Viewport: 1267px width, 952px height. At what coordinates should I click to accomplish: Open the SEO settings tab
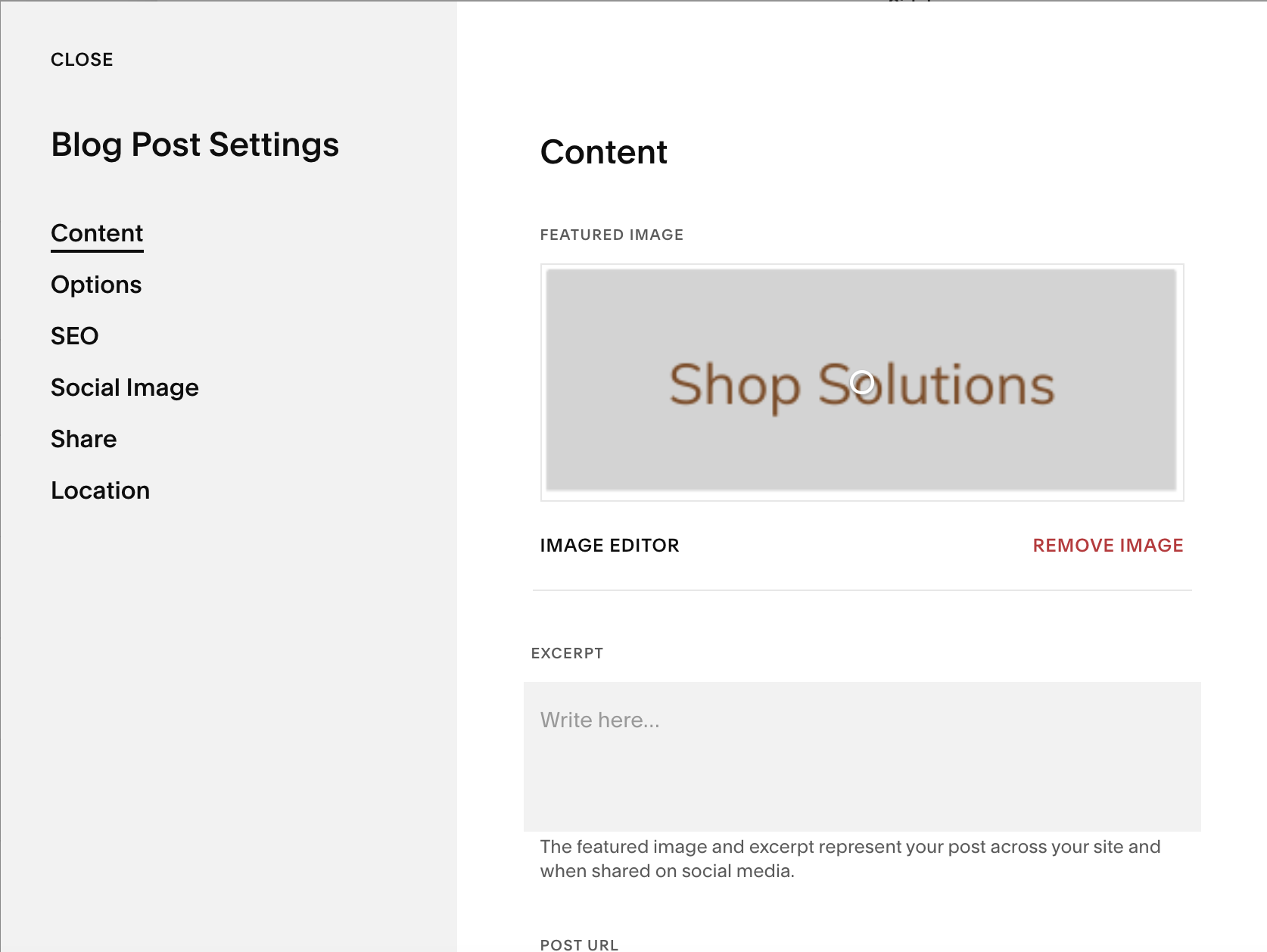pyautogui.click(x=74, y=335)
